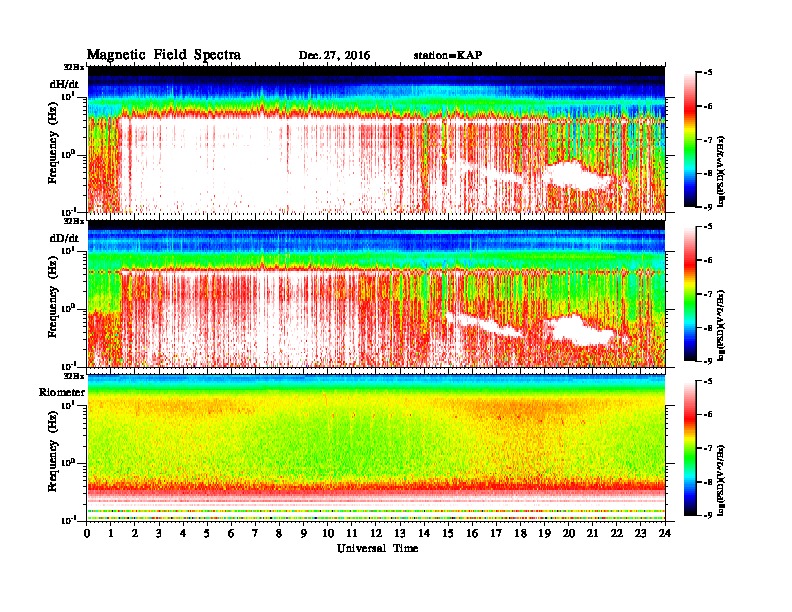Image resolution: width=792 pixels, height=612 pixels.
Task: Click the dD/dt spectrogram color bar
Action: (x=690, y=293)
